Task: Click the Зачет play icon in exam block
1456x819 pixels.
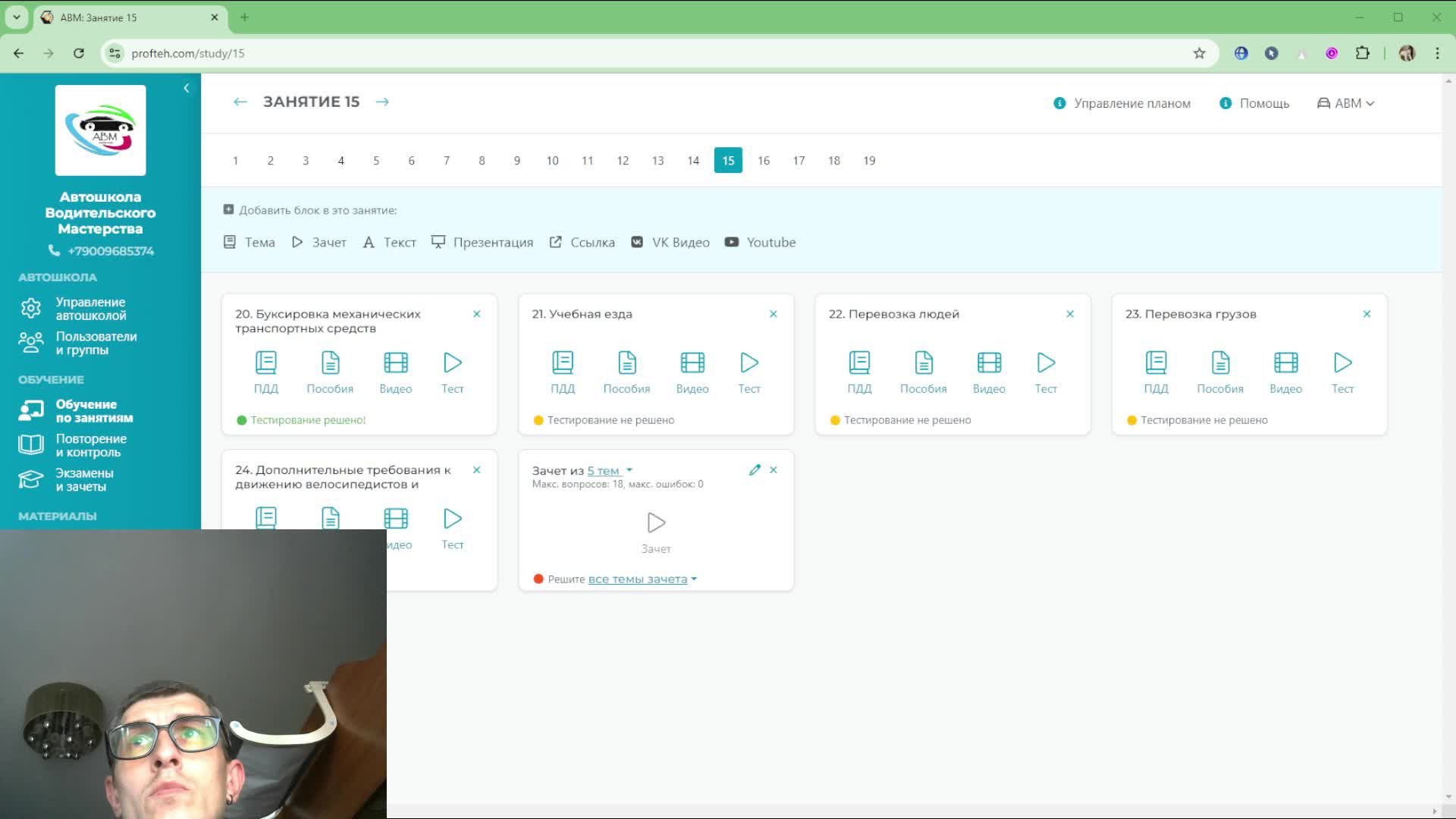Action: (655, 523)
